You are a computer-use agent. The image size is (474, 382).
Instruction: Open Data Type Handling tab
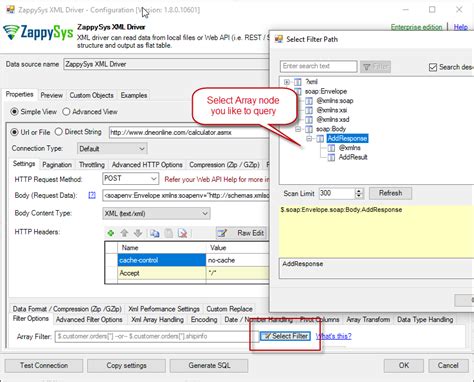pyautogui.click(x=425, y=319)
